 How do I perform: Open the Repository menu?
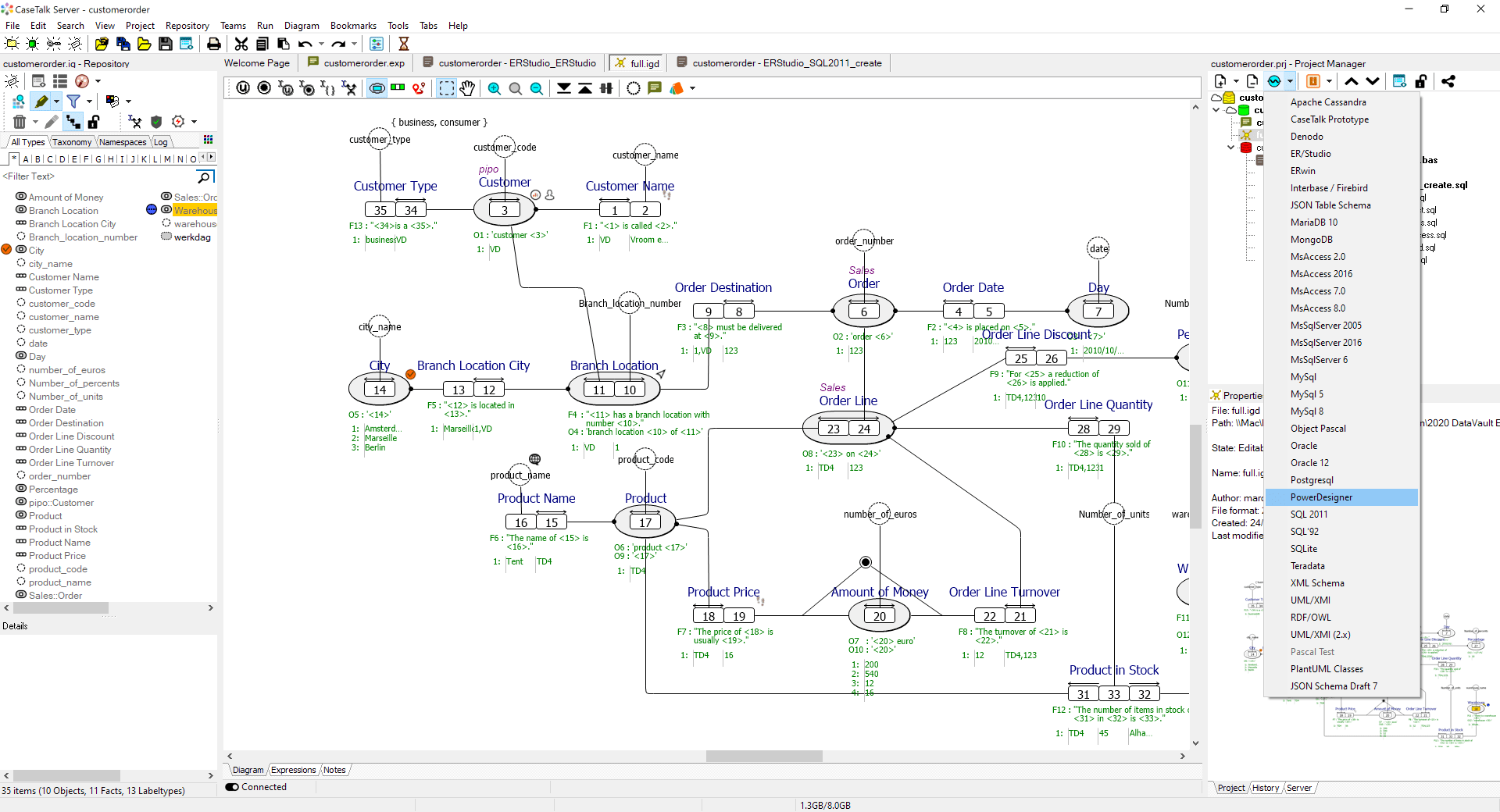coord(187,26)
